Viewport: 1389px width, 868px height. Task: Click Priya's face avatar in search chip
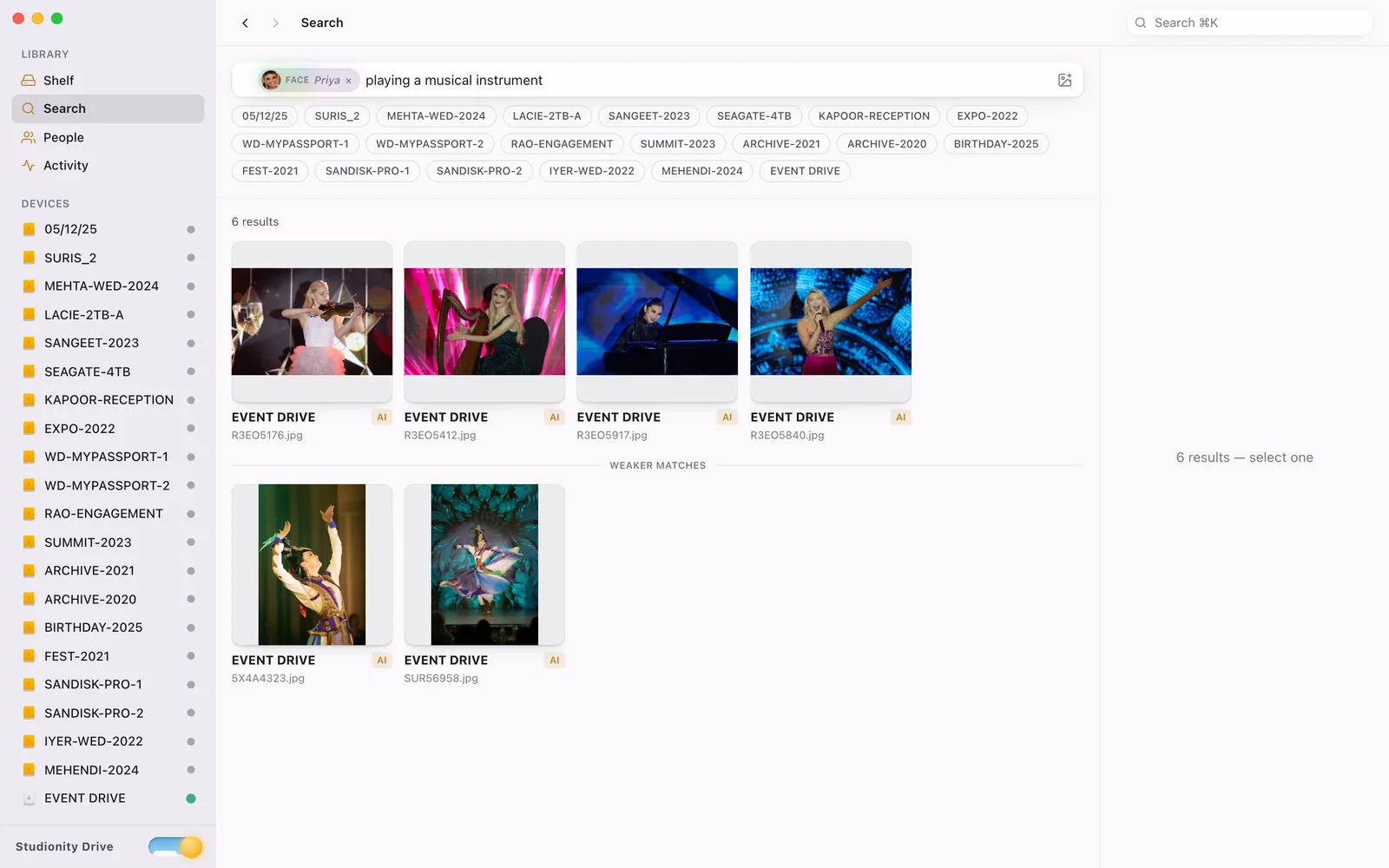[271, 80]
